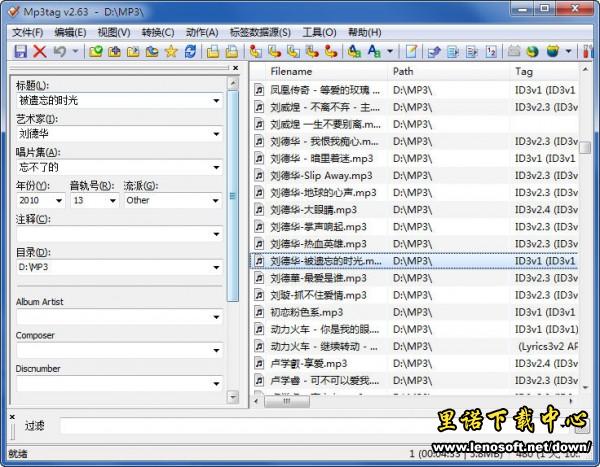This screenshot has width=600, height=467.
Task: Expand the Composer dropdown
Action: (x=216, y=350)
